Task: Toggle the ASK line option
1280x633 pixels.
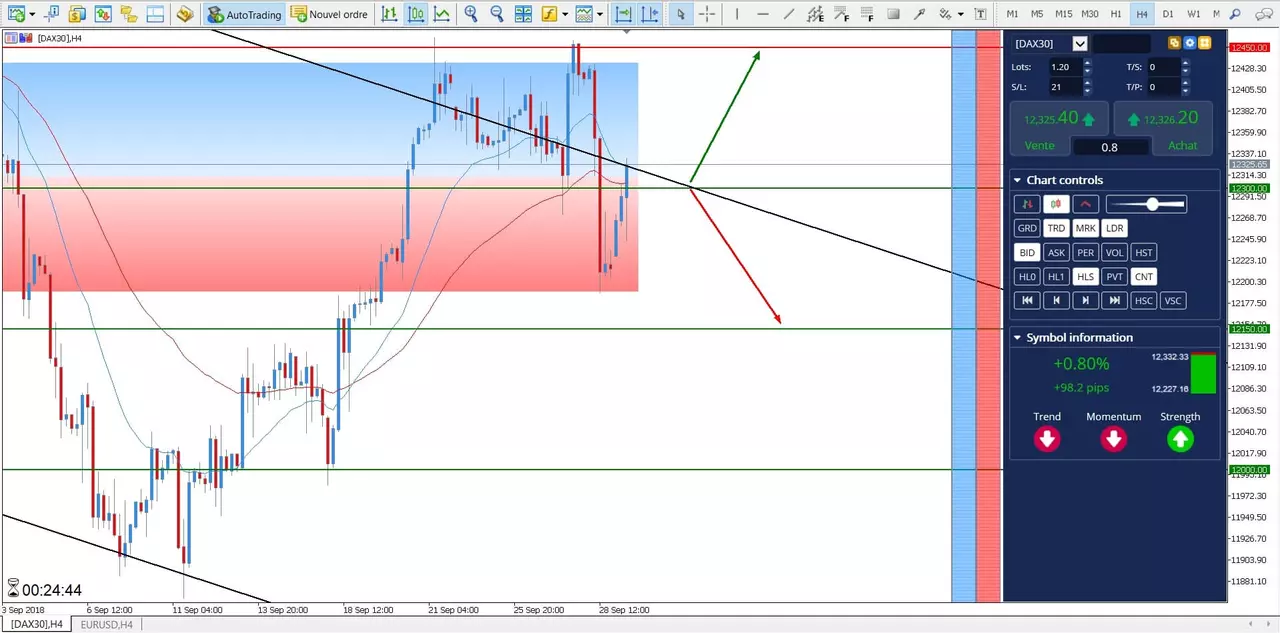Action: pos(1056,252)
